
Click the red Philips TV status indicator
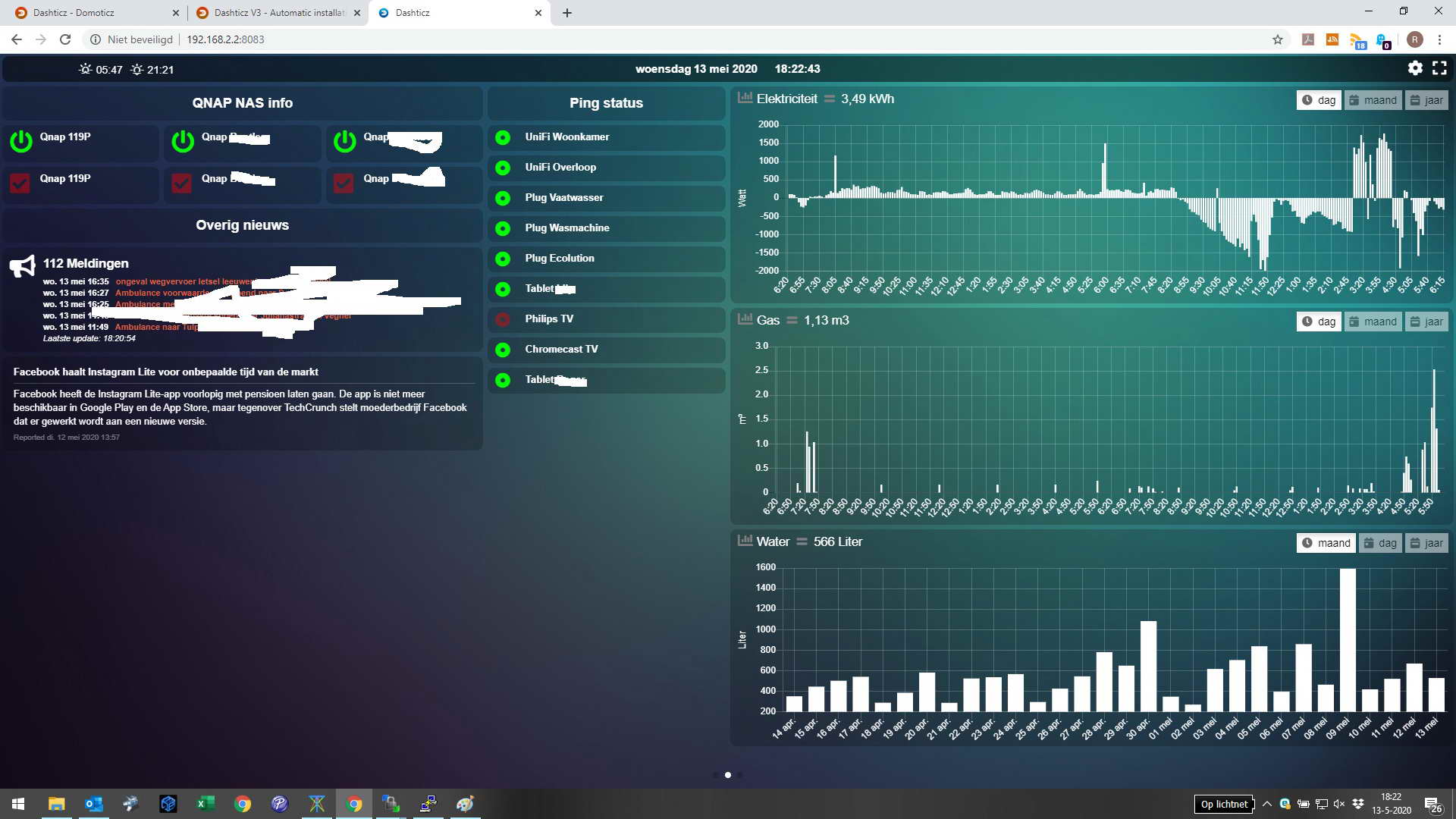(503, 319)
